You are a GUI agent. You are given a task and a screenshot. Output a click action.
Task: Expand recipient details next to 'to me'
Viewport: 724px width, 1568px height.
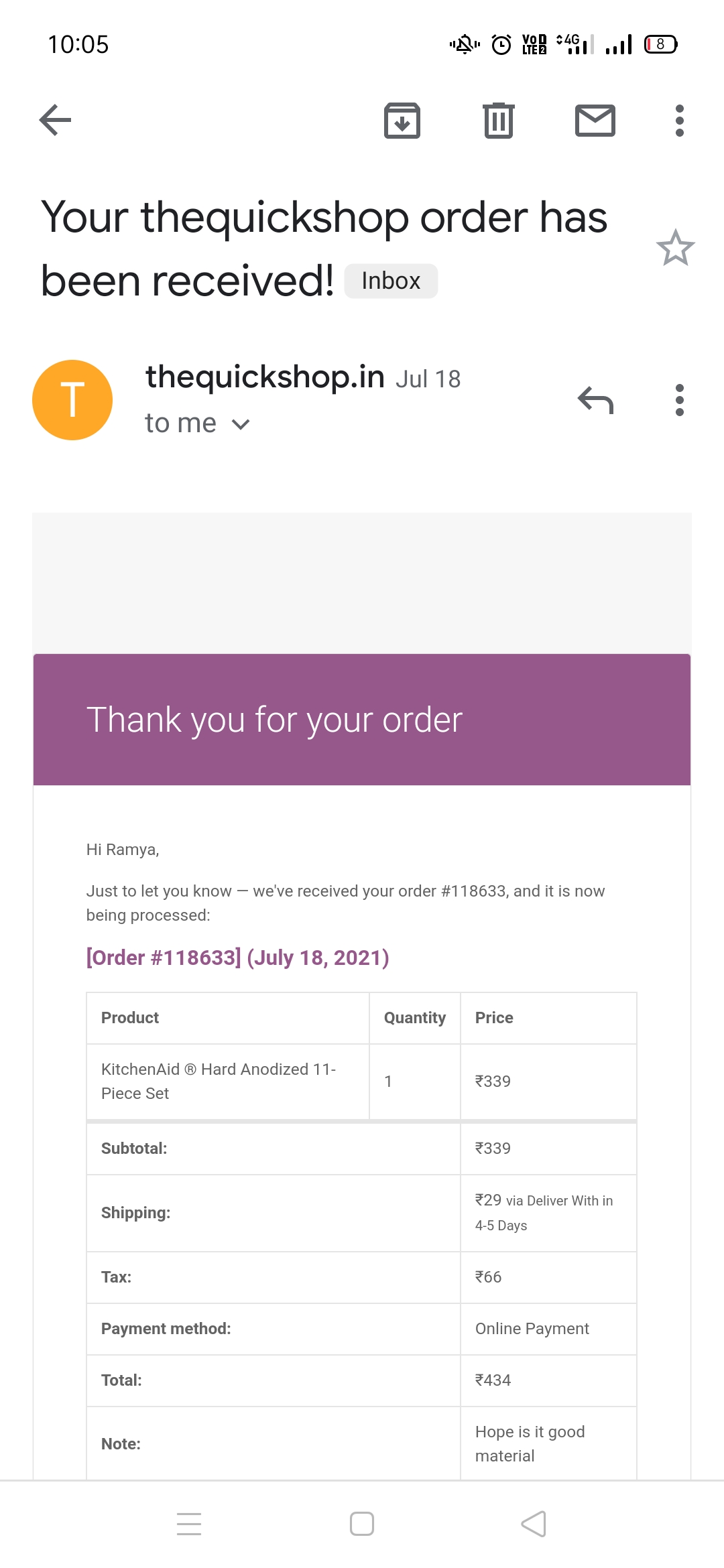click(241, 424)
